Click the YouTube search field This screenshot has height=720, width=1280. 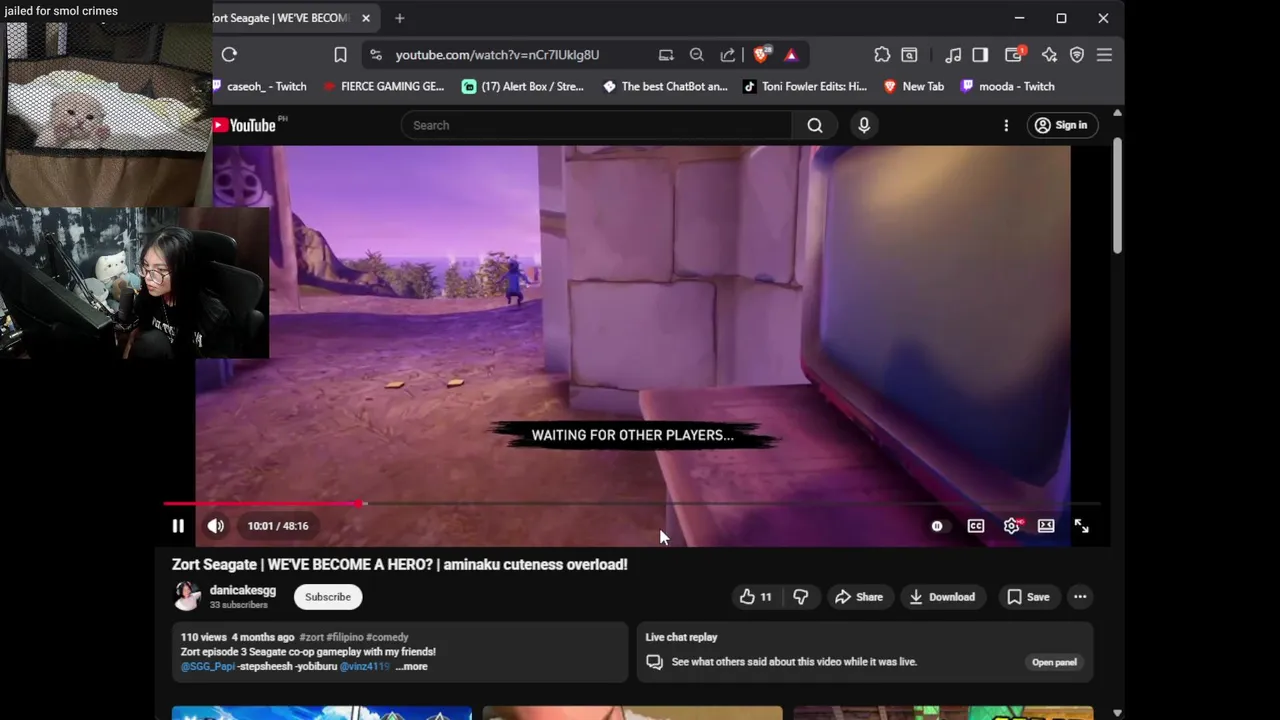(596, 125)
